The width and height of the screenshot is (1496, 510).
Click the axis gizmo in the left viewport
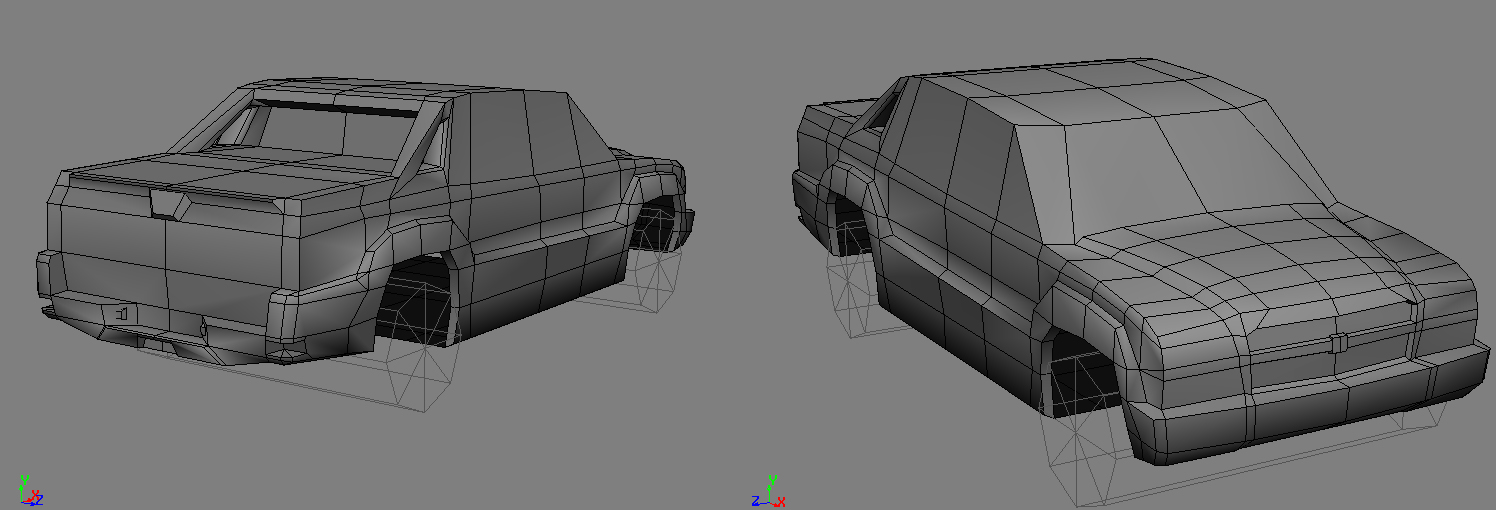point(29,492)
